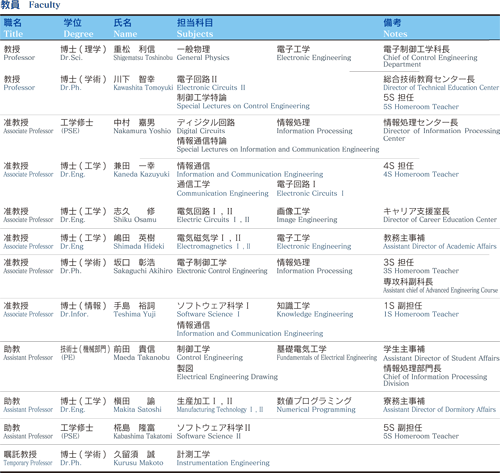Select the name Sakaguchi Akihiro
This screenshot has width=500, height=473.
coord(143,271)
